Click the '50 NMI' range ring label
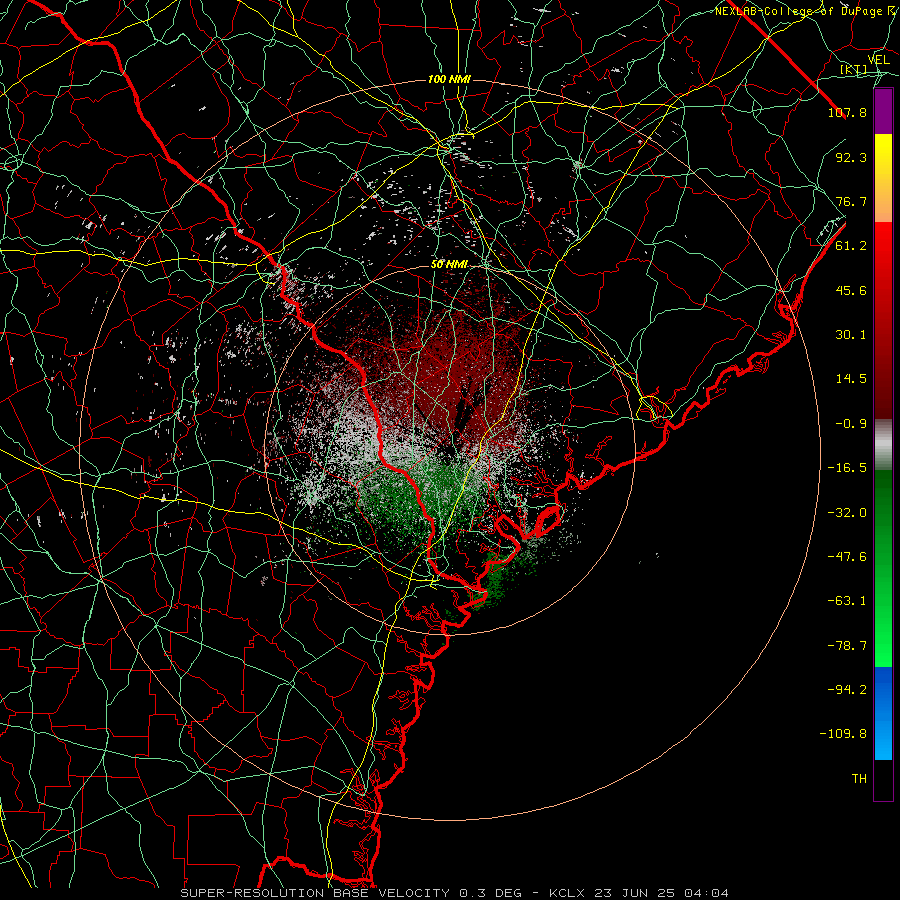Image resolution: width=900 pixels, height=900 pixels. 449,265
